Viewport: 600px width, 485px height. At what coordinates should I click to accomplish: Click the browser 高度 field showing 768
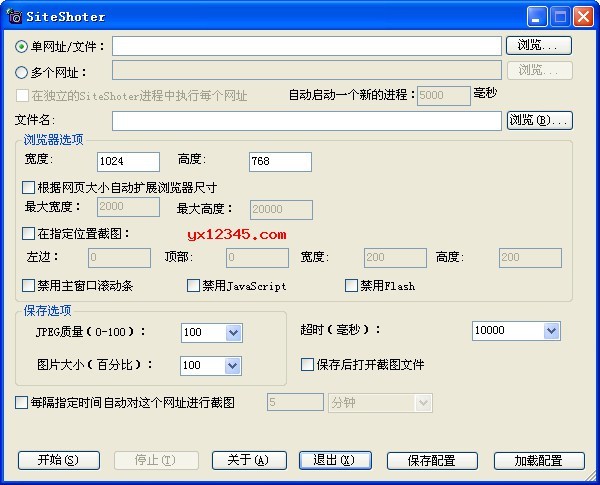[x=280, y=162]
